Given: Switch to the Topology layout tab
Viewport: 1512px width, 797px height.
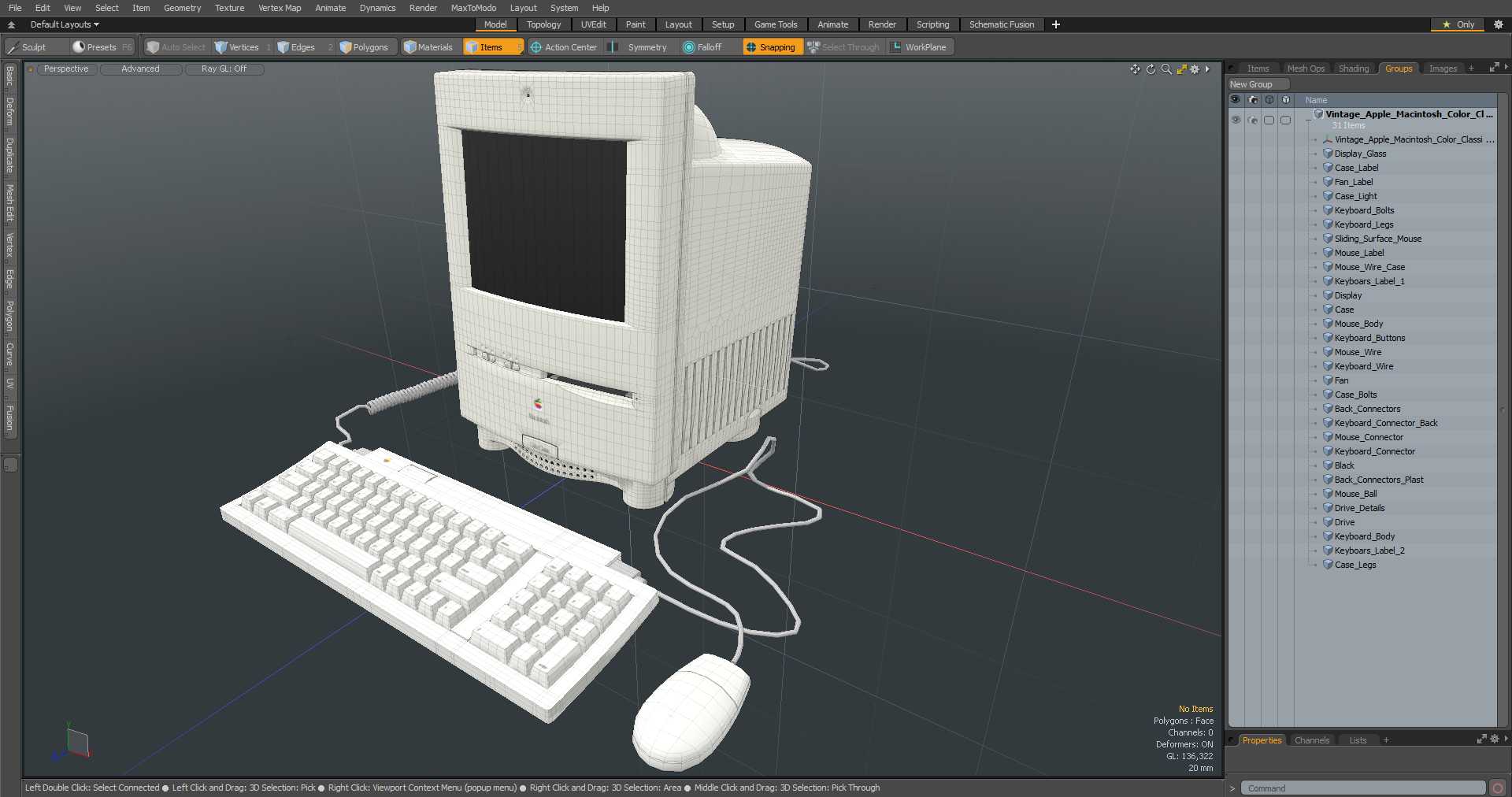Looking at the screenshot, I should coord(543,24).
